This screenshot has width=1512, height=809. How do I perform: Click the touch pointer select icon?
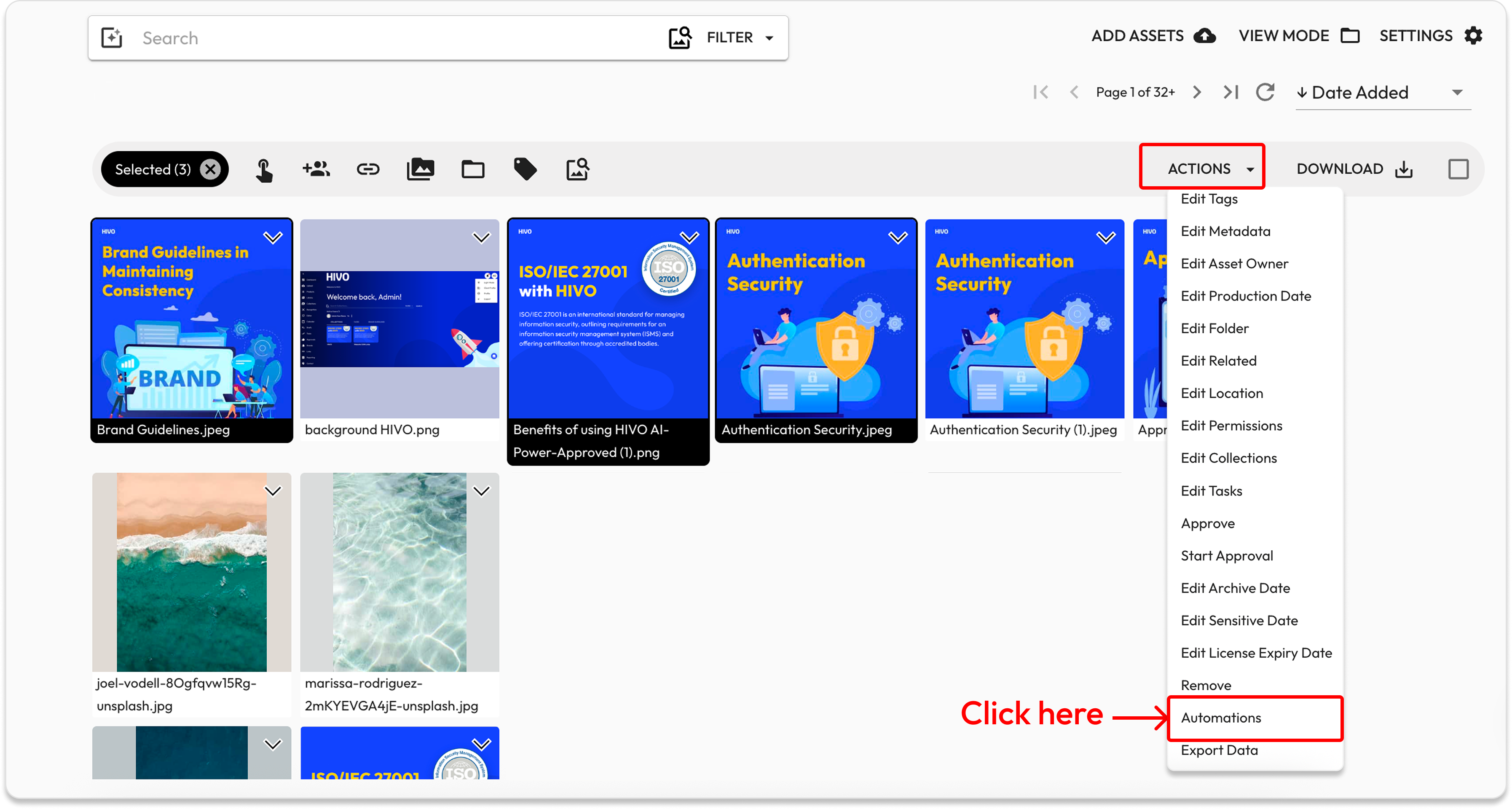tap(264, 170)
